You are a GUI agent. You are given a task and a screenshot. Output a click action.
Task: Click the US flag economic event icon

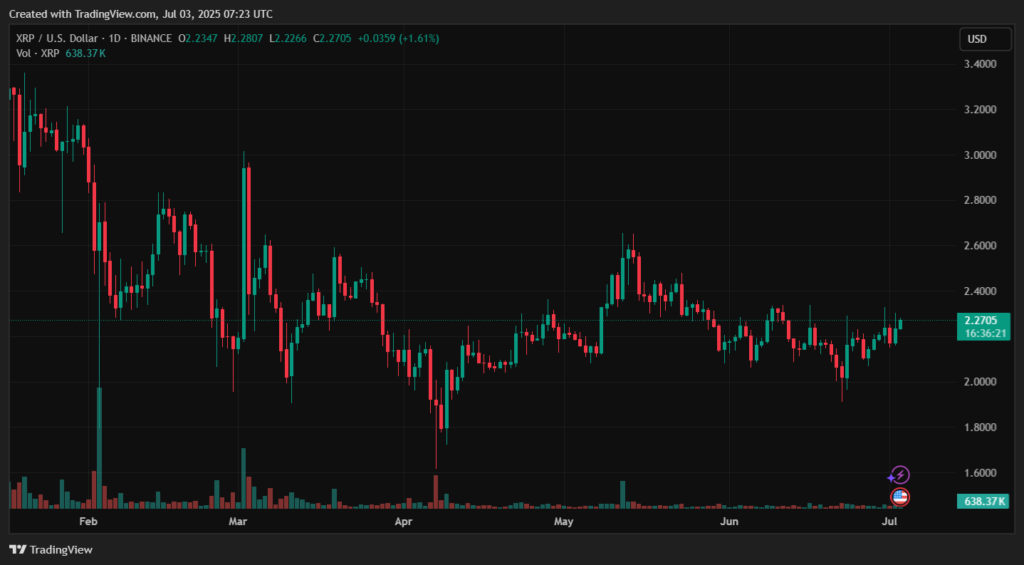899,496
